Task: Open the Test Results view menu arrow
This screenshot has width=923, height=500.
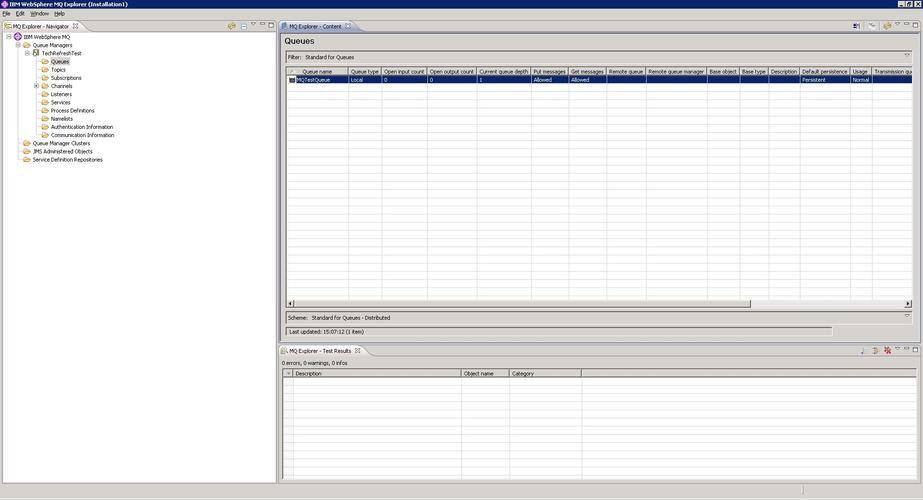Action: 897,349
